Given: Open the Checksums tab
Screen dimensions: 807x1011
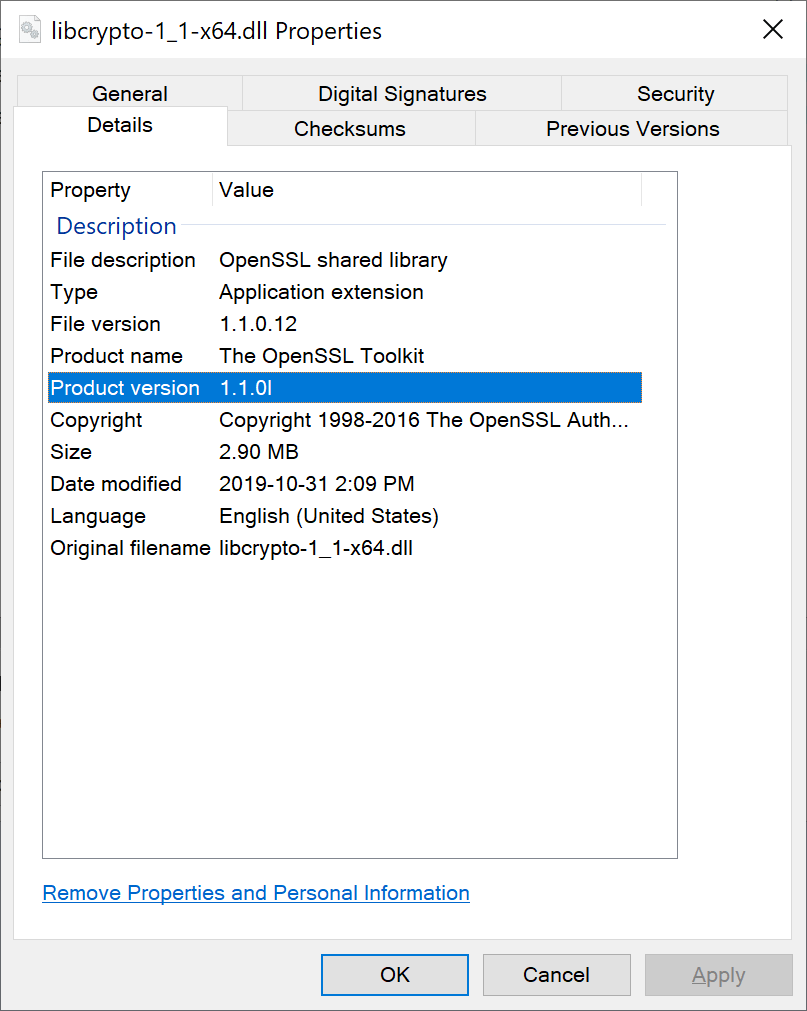Looking at the screenshot, I should [x=350, y=129].
